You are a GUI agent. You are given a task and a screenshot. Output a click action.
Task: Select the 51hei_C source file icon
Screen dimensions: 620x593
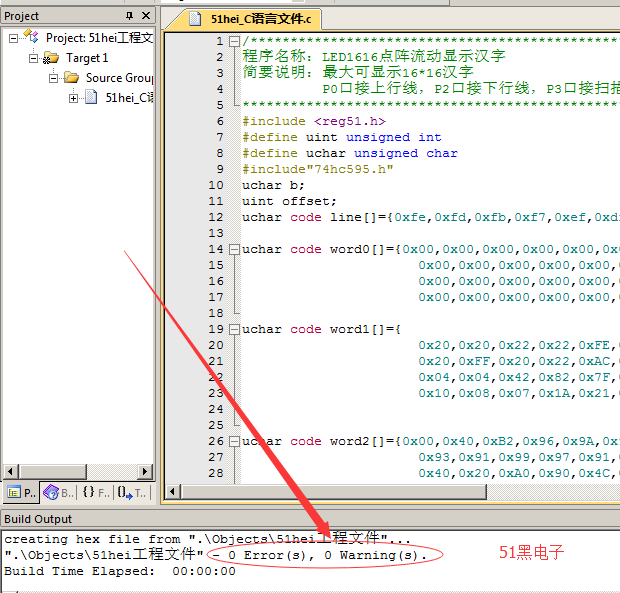click(92, 98)
